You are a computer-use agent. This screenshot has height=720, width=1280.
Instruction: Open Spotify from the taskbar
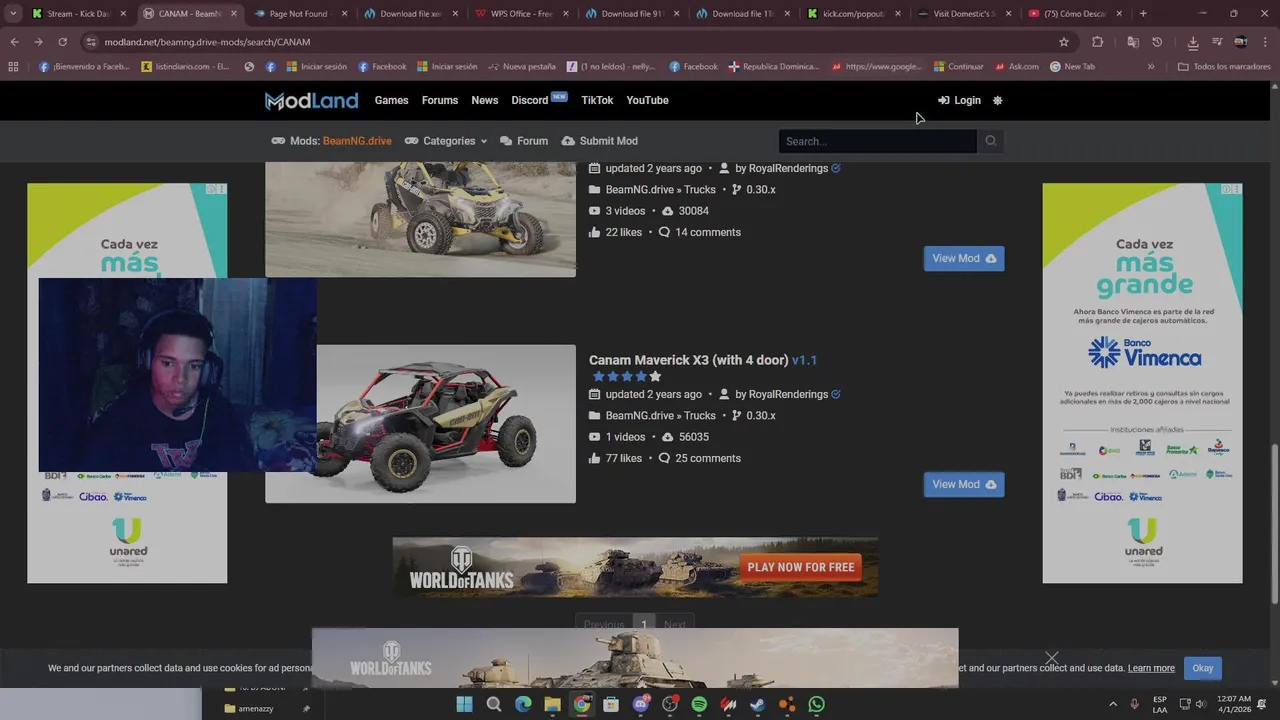pyautogui.click(x=699, y=704)
